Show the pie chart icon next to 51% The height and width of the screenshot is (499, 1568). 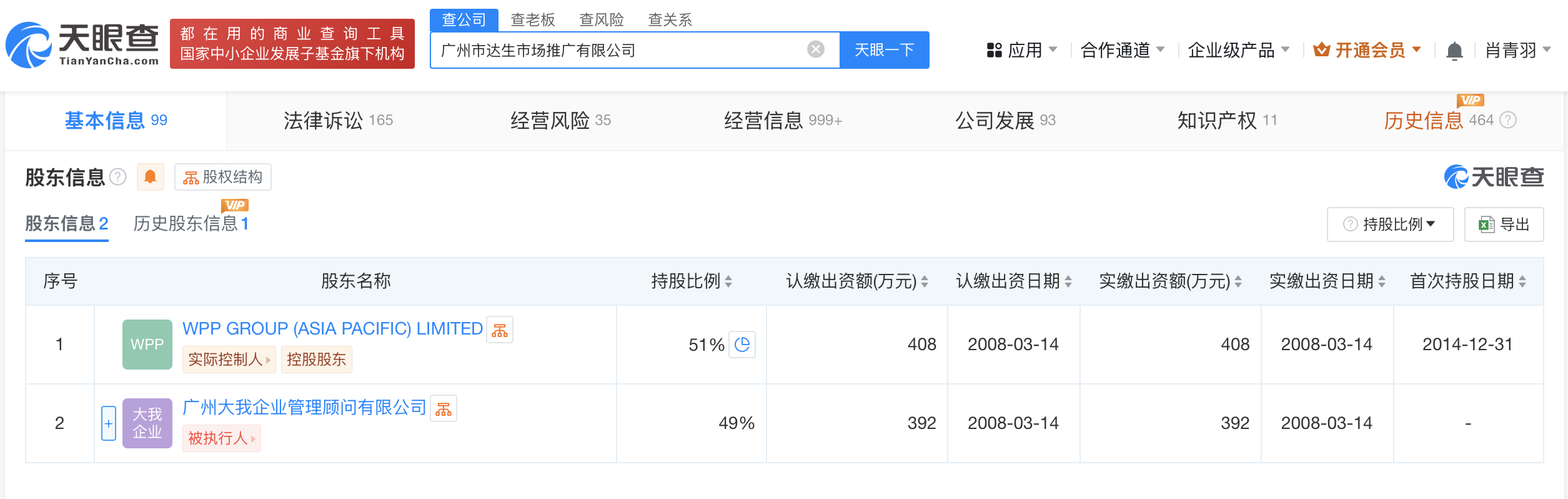(x=742, y=345)
